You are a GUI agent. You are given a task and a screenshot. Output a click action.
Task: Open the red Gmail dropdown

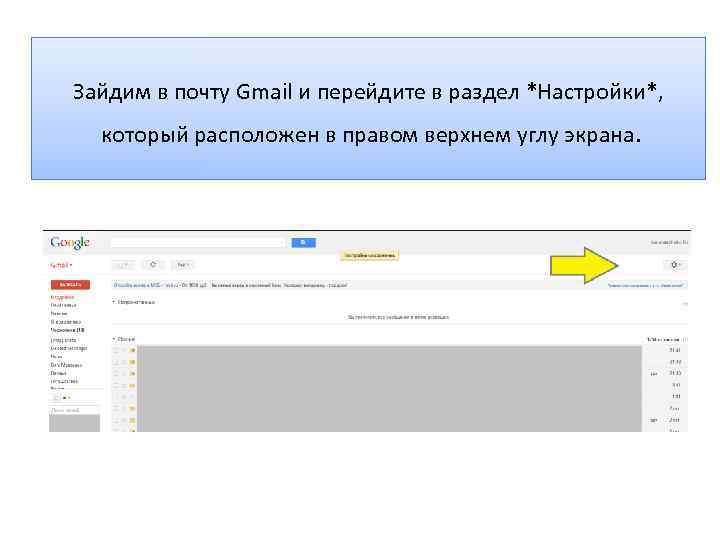tap(61, 265)
